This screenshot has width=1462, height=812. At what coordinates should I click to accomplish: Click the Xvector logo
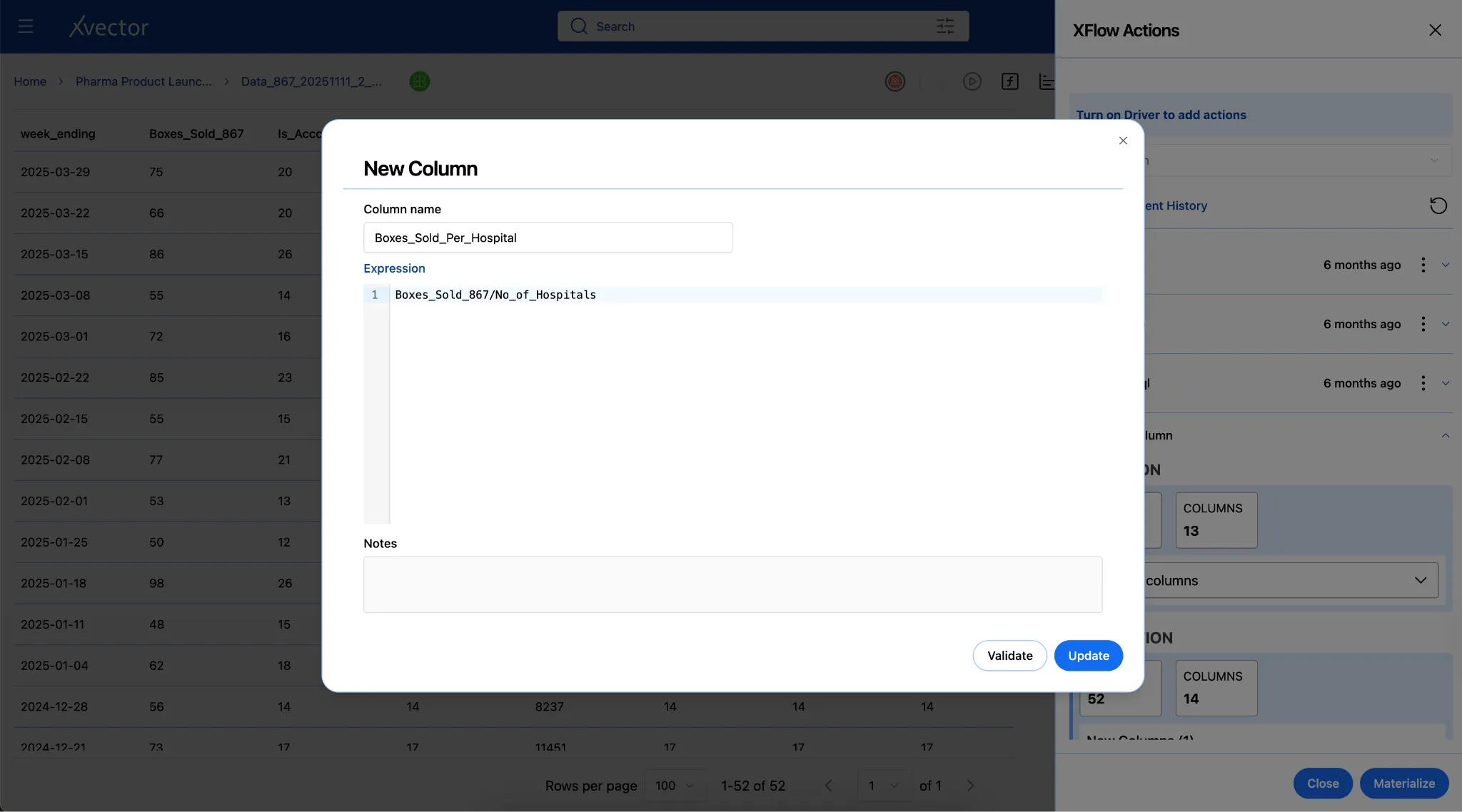click(109, 26)
